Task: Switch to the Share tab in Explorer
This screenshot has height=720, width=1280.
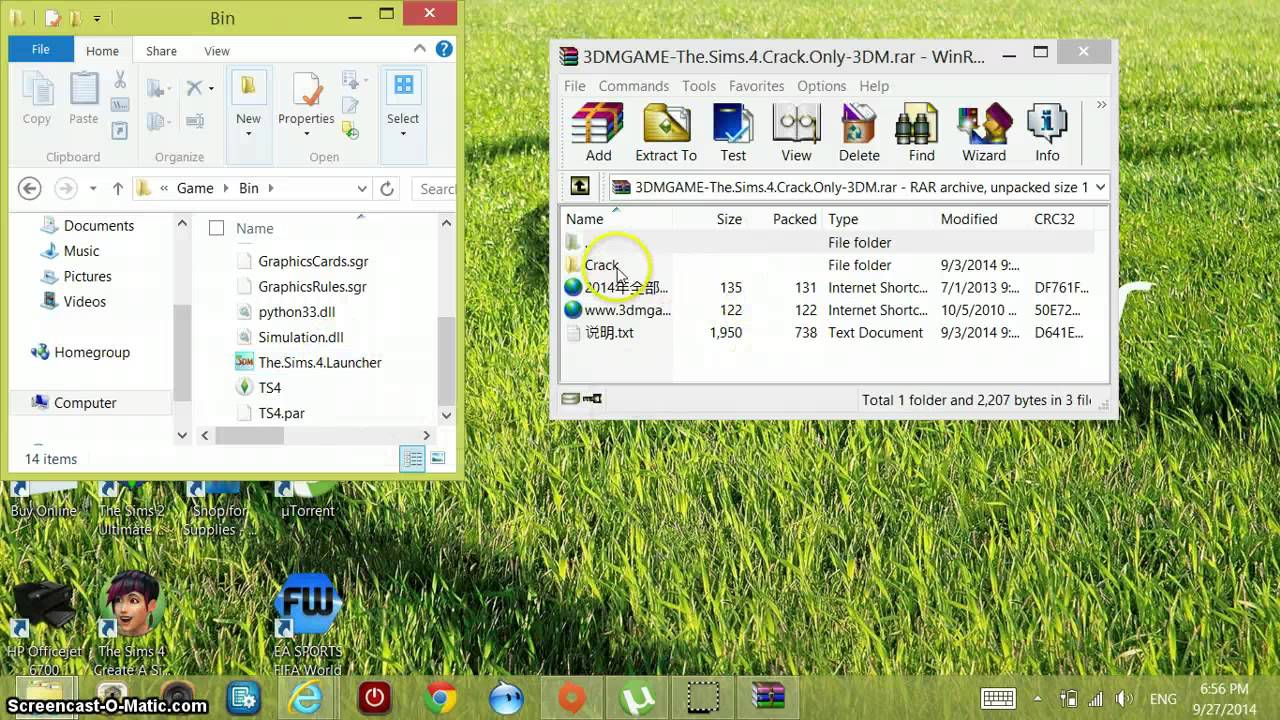Action: tap(161, 51)
